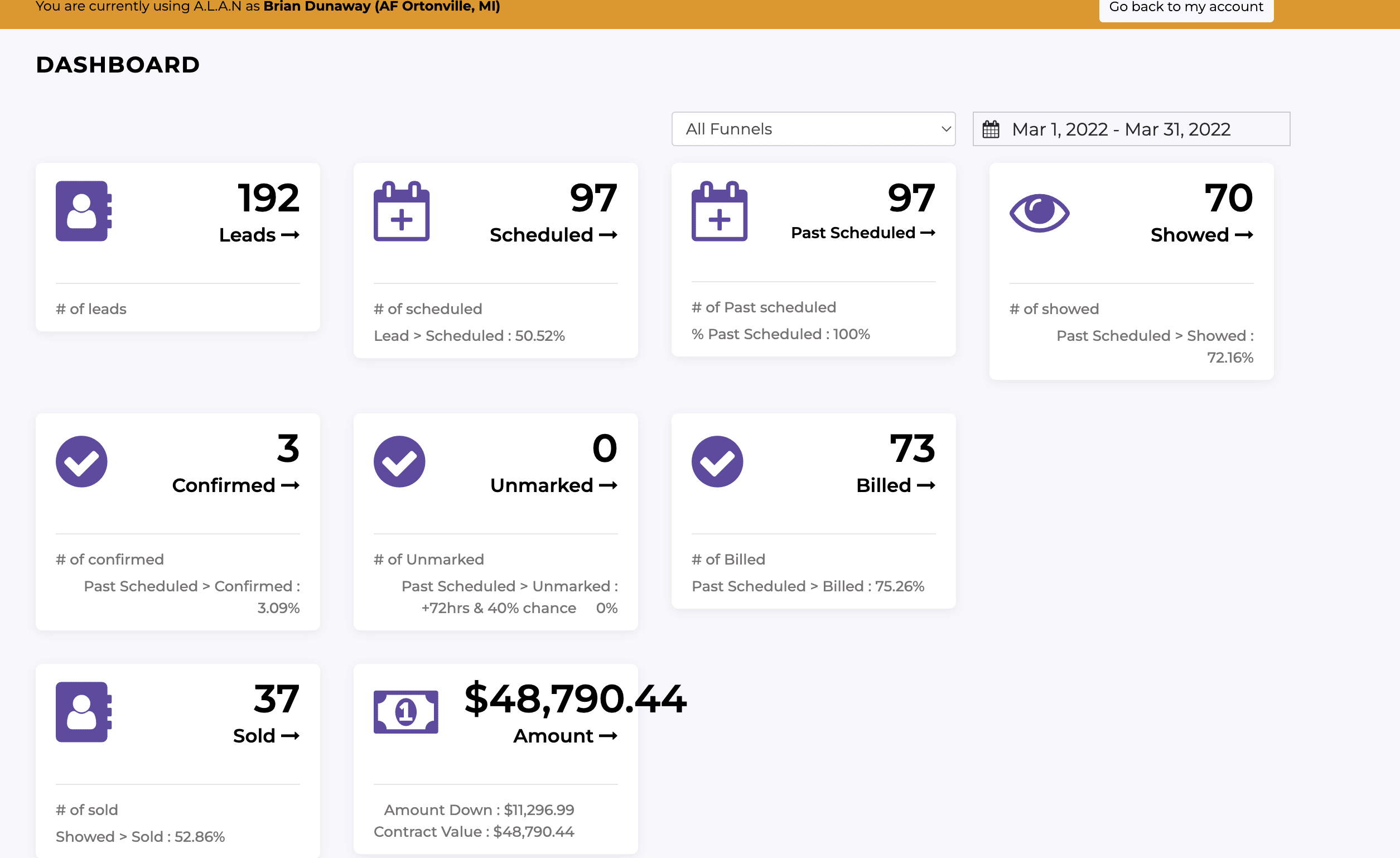Image resolution: width=1400 pixels, height=858 pixels.
Task: View the Showed details link
Action: click(x=1201, y=235)
